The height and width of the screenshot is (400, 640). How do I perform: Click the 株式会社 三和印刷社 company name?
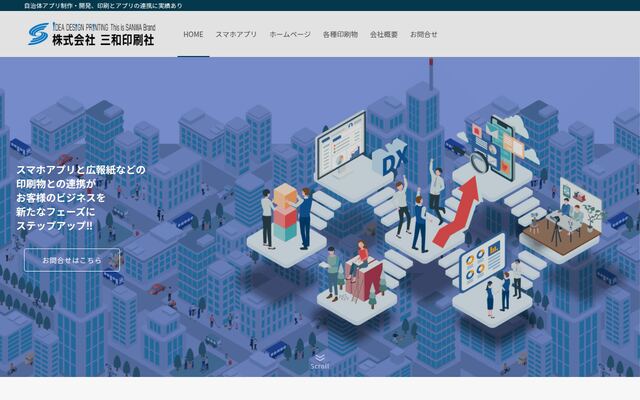[x=103, y=40]
